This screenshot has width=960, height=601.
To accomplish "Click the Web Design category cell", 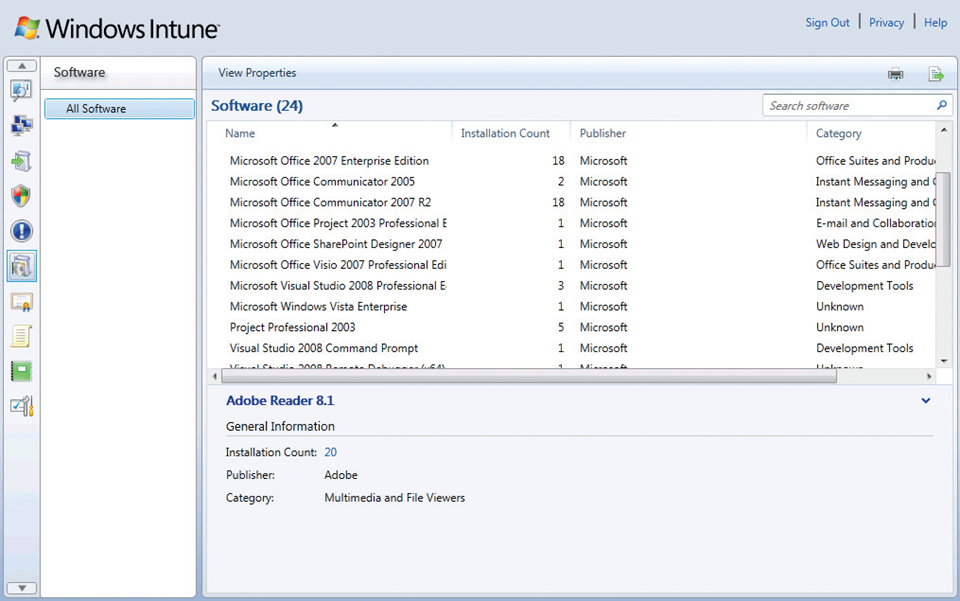I will pyautogui.click(x=876, y=244).
